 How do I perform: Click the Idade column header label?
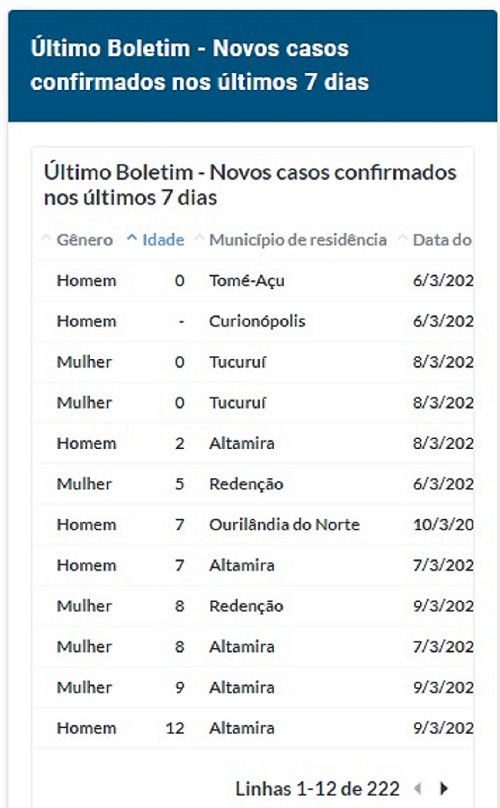point(163,240)
